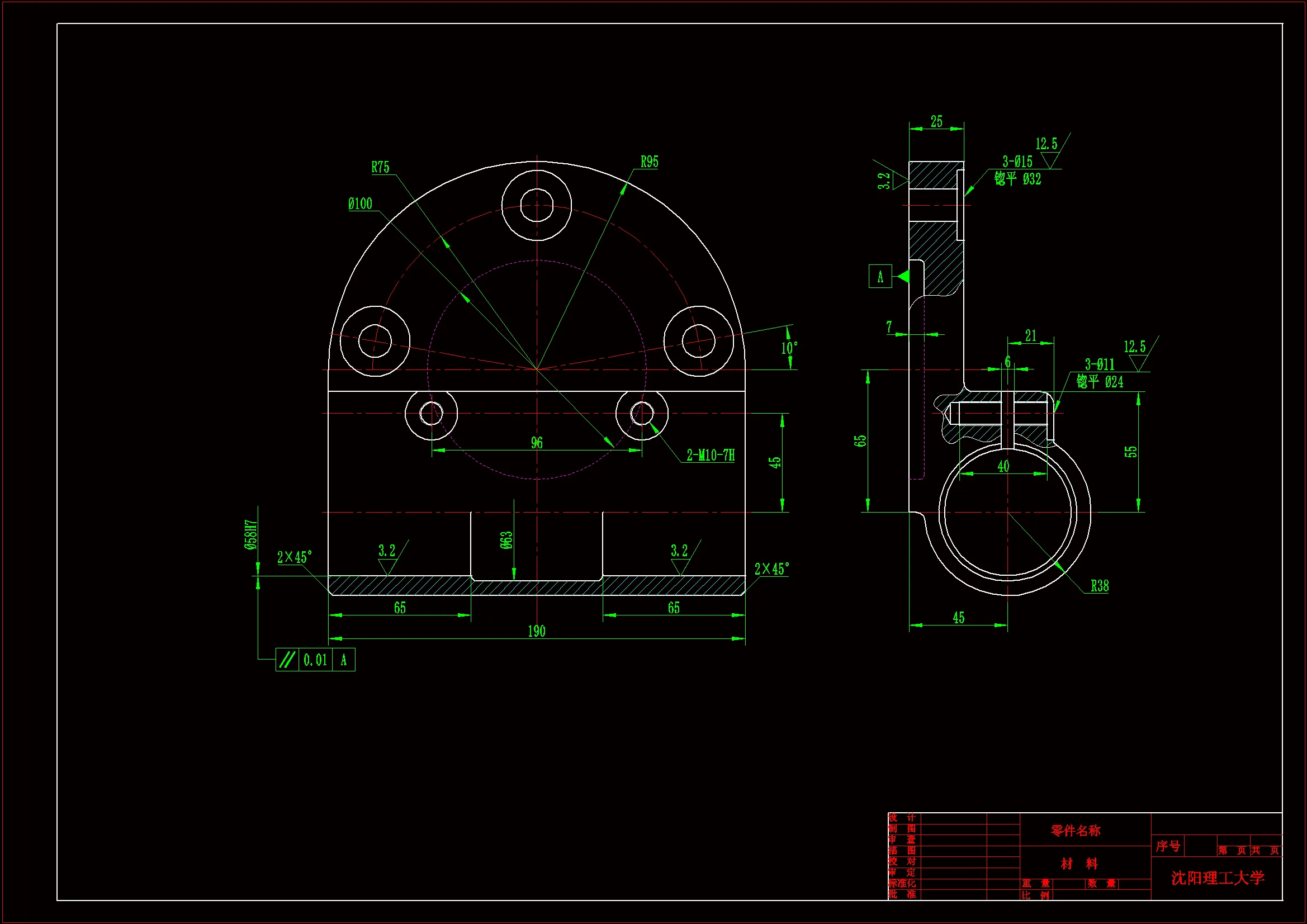Viewport: 1307px width, 924px height.
Task: Select the R95 radius dimension text
Action: pyautogui.click(x=649, y=162)
